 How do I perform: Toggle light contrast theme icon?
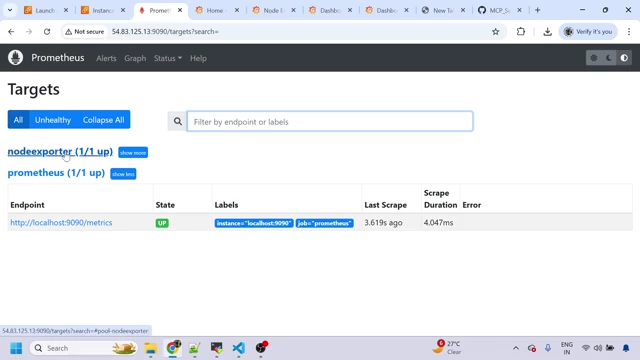(x=624, y=58)
